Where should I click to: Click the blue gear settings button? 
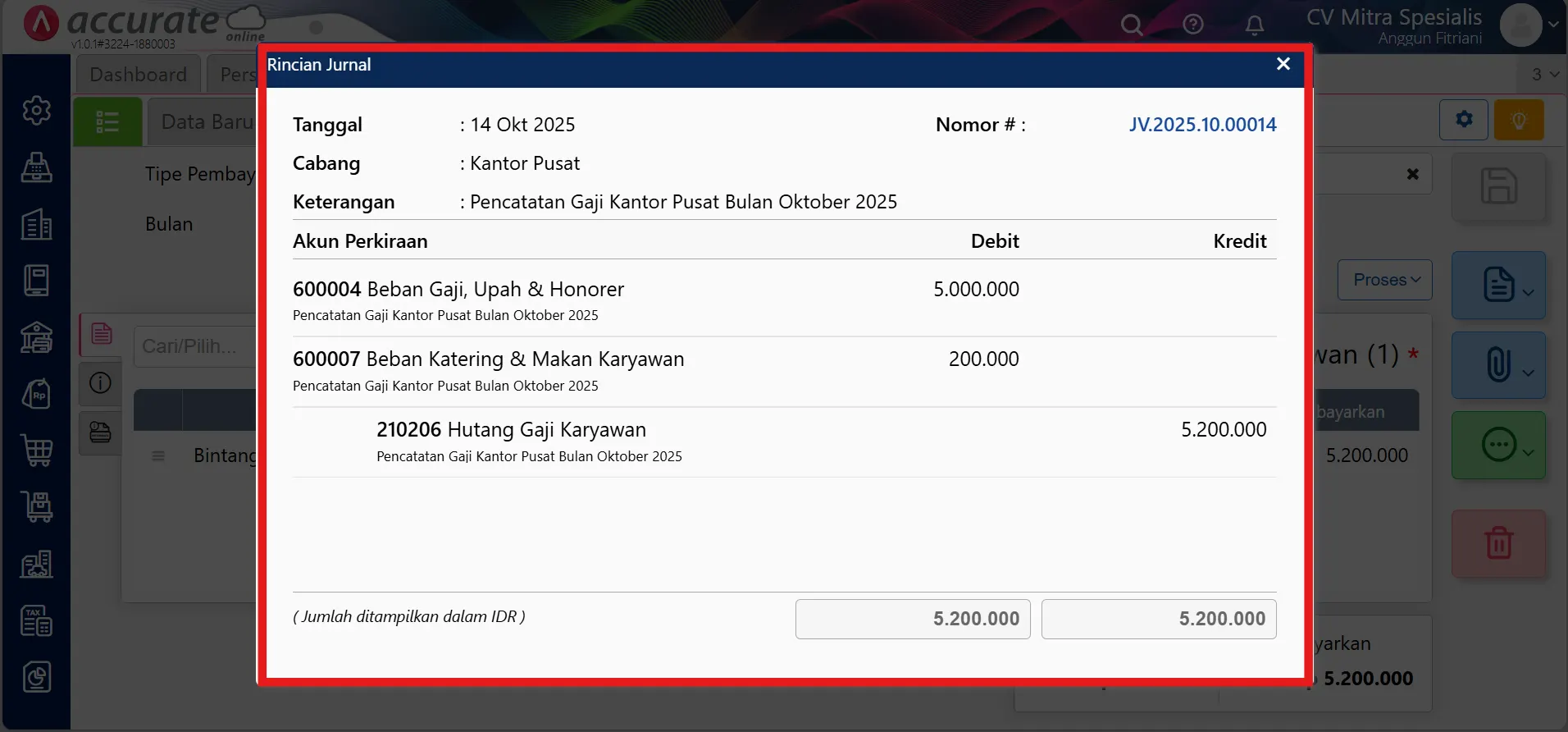point(1464,120)
